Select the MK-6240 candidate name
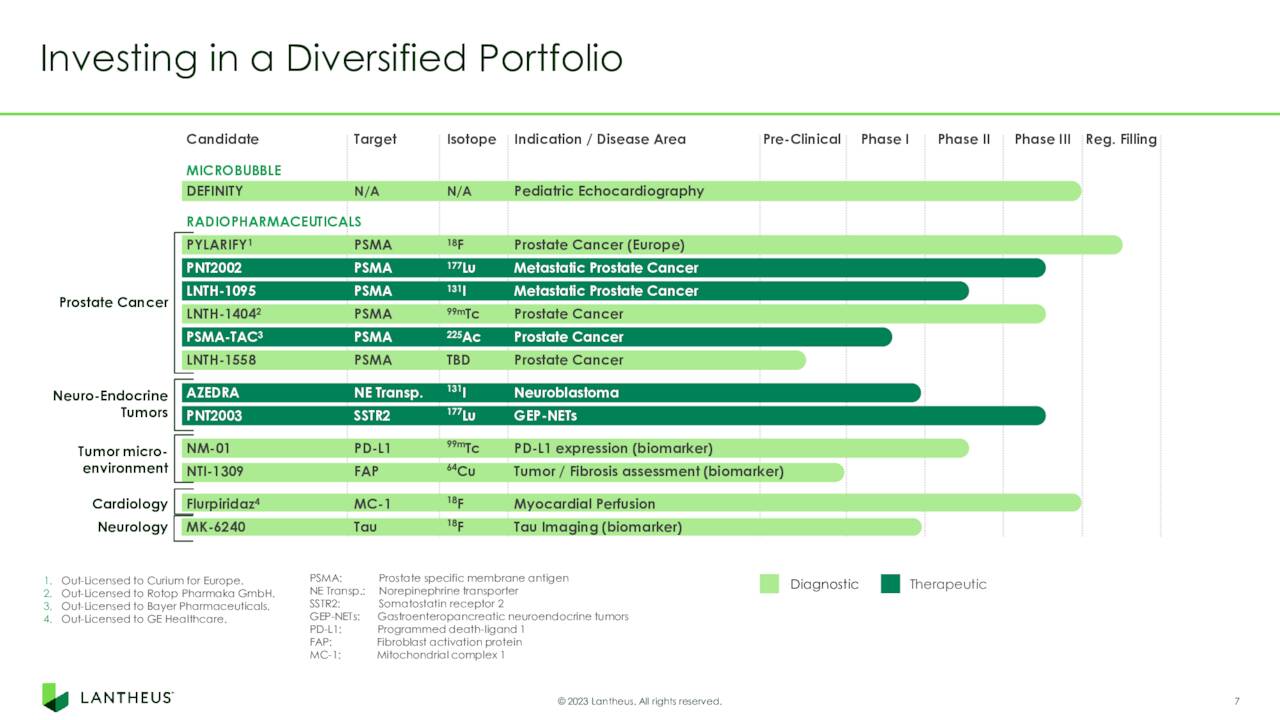Viewport: 1280px width, 720px height. click(216, 527)
